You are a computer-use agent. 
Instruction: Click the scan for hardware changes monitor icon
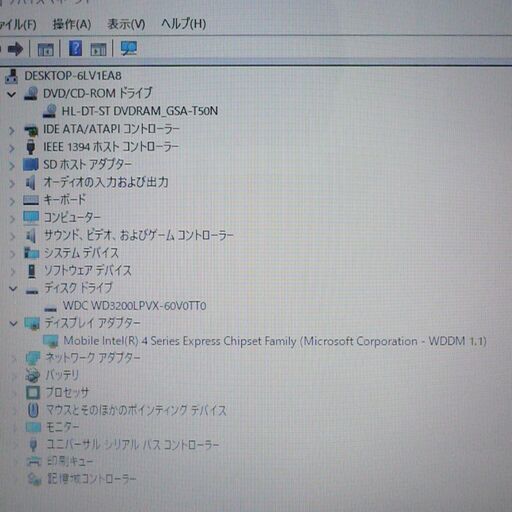click(129, 49)
